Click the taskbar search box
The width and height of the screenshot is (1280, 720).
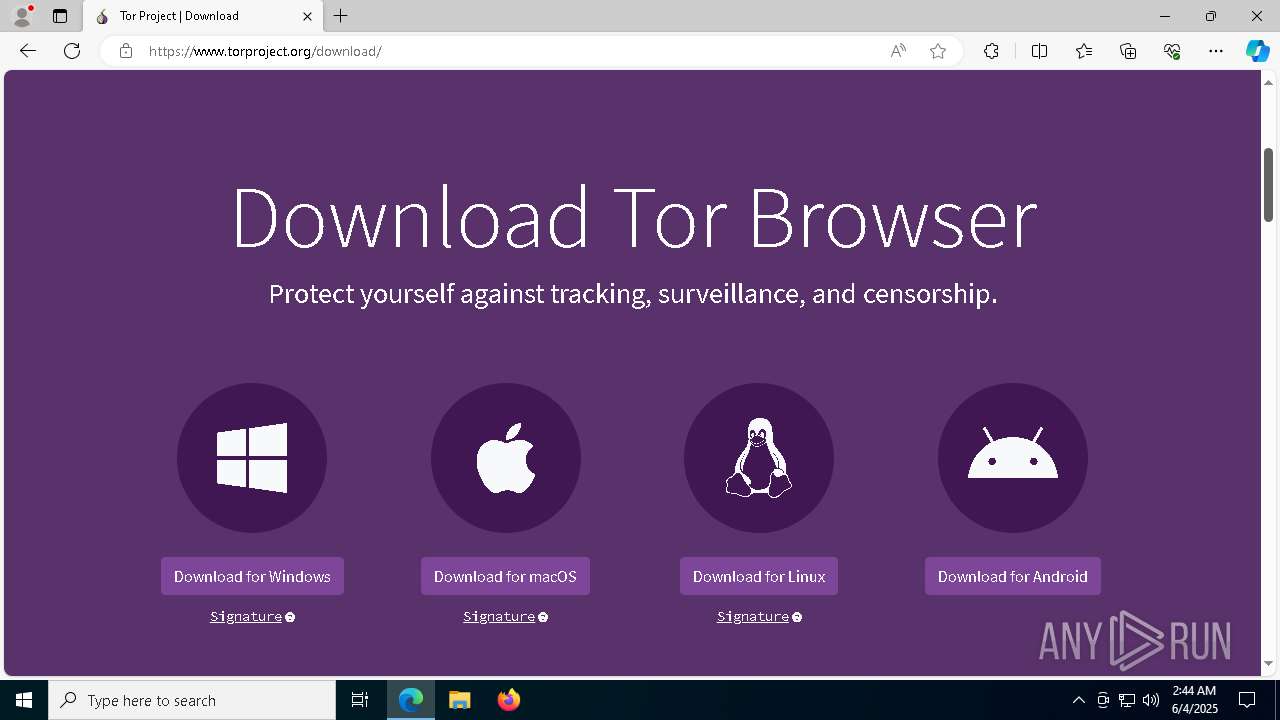click(192, 700)
